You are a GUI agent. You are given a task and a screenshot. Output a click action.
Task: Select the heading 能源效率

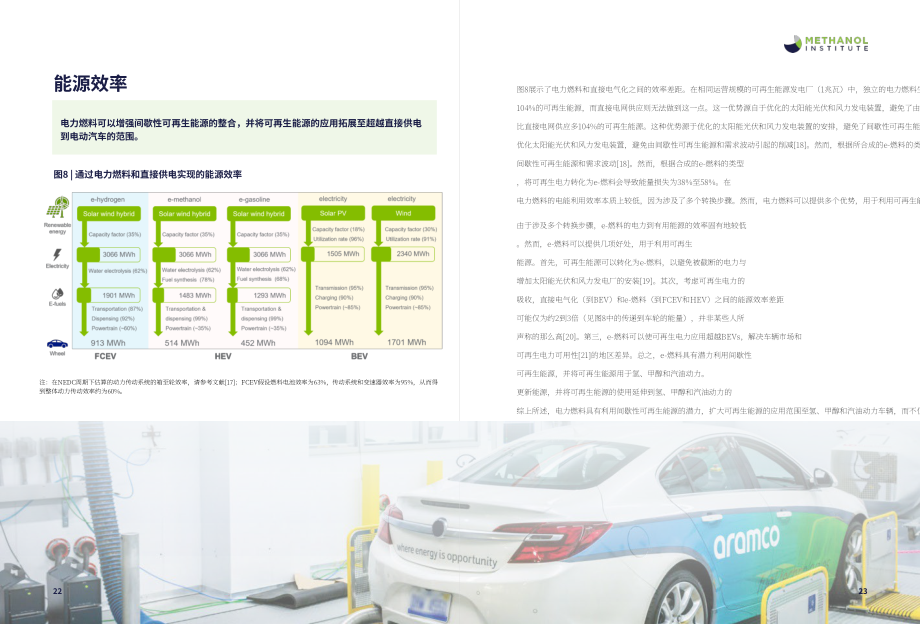coord(90,83)
